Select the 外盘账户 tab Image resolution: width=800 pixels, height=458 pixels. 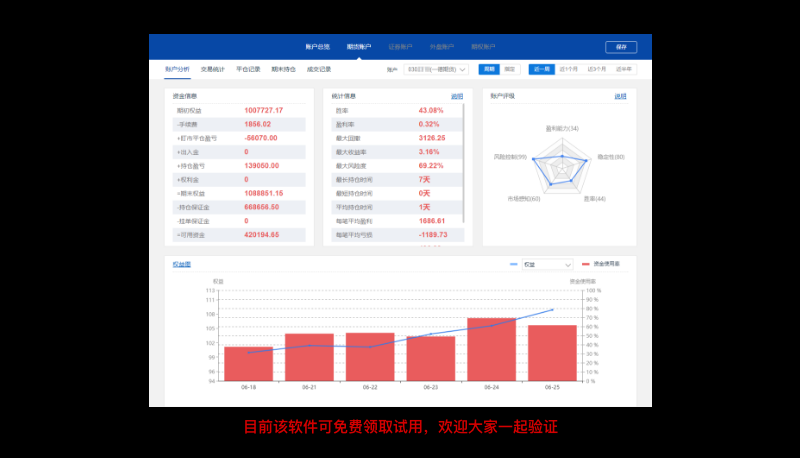click(441, 47)
